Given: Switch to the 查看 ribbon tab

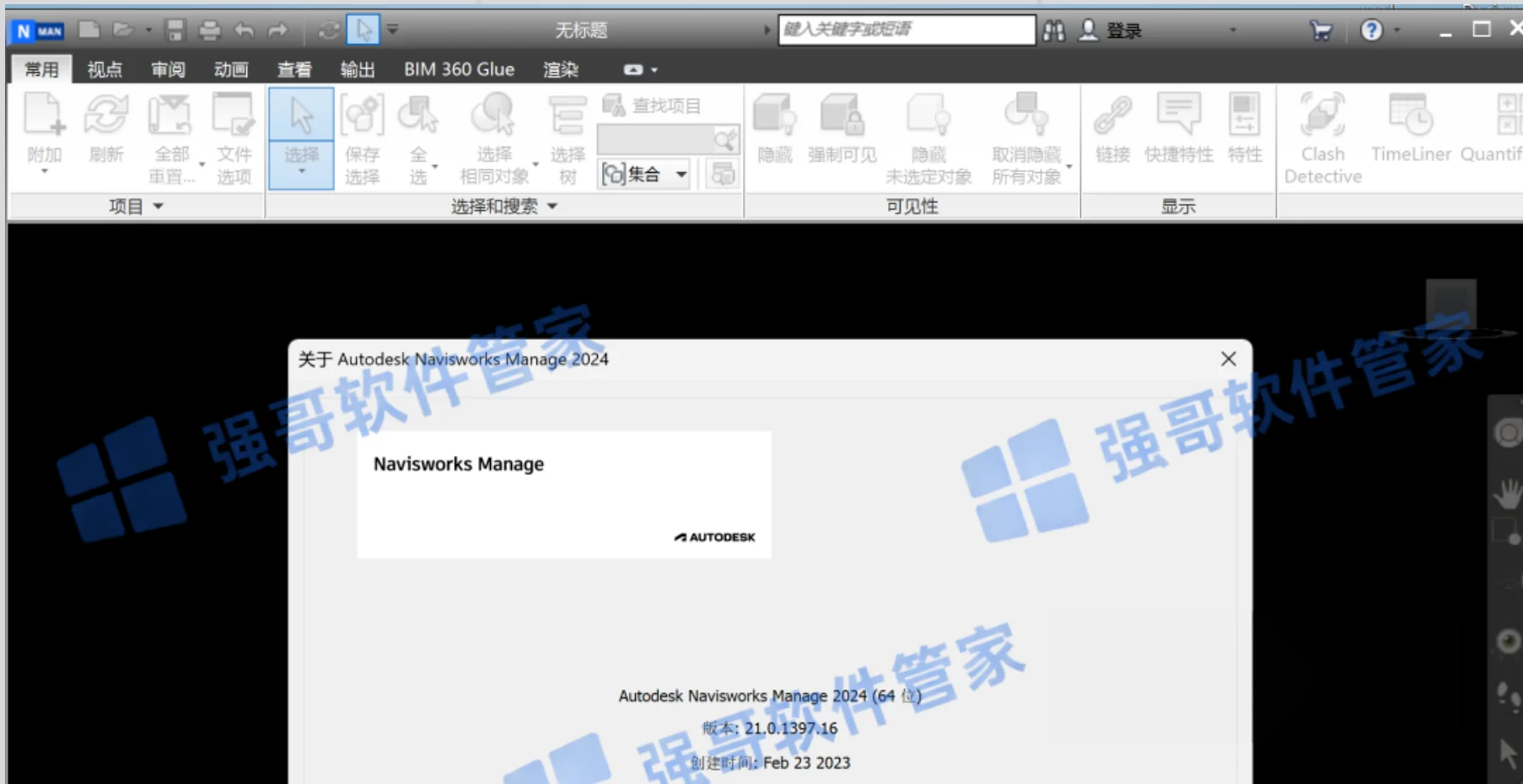Looking at the screenshot, I should [x=294, y=69].
